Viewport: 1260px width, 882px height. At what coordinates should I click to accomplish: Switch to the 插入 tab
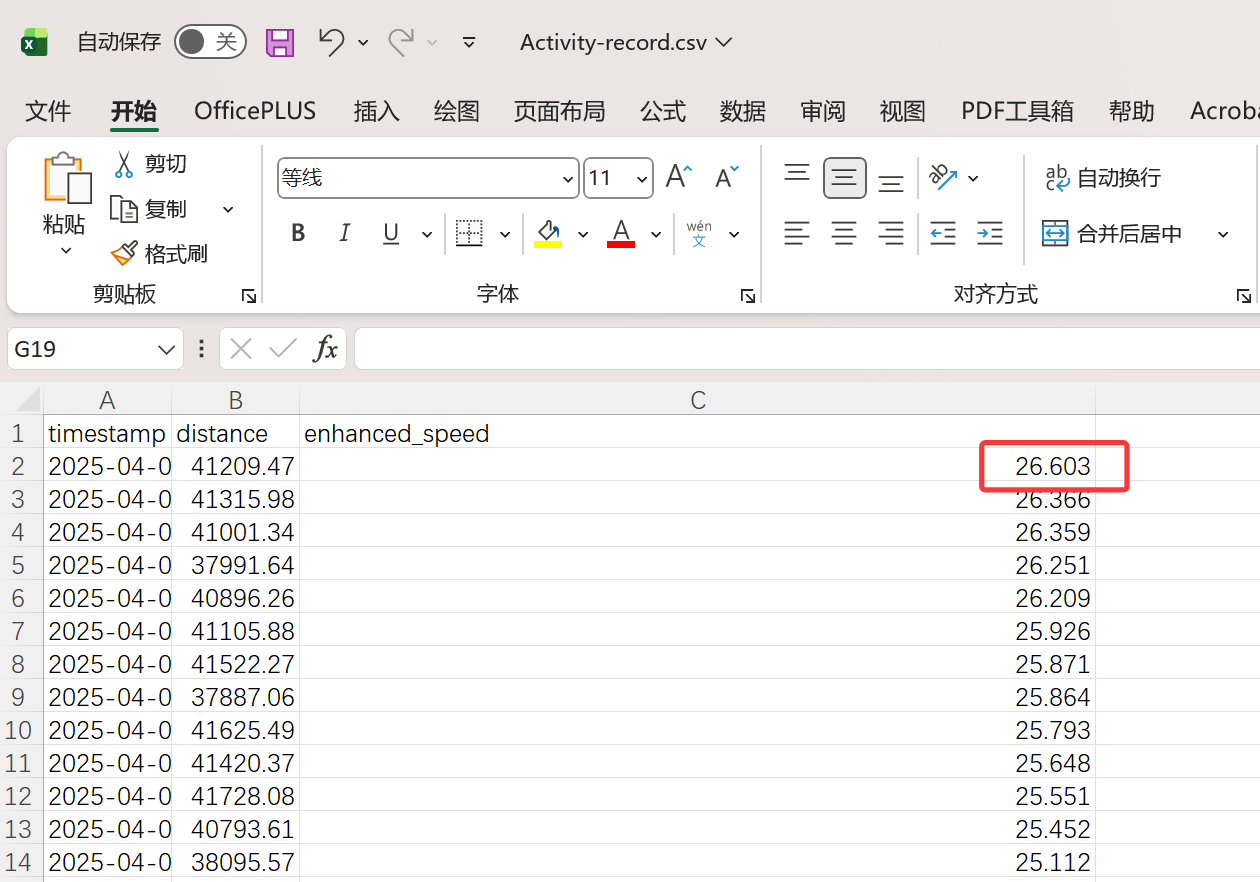coord(377,111)
